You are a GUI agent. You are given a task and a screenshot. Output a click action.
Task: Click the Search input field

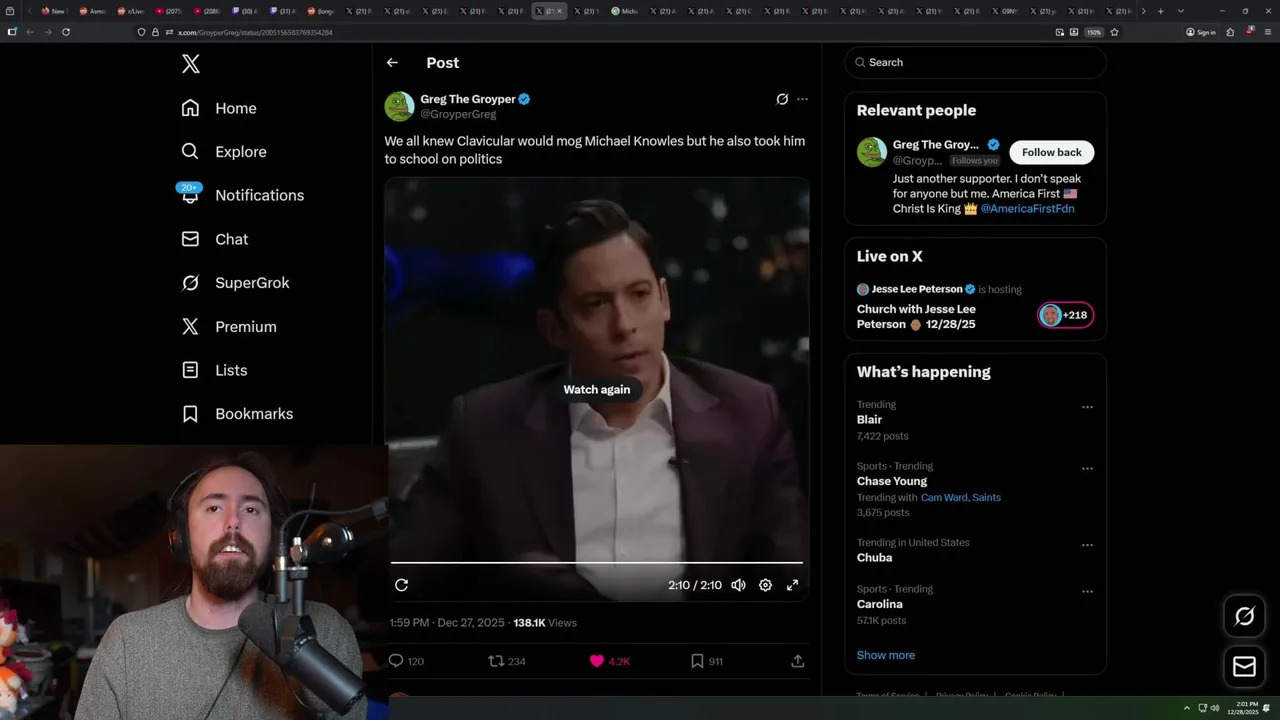pos(976,62)
